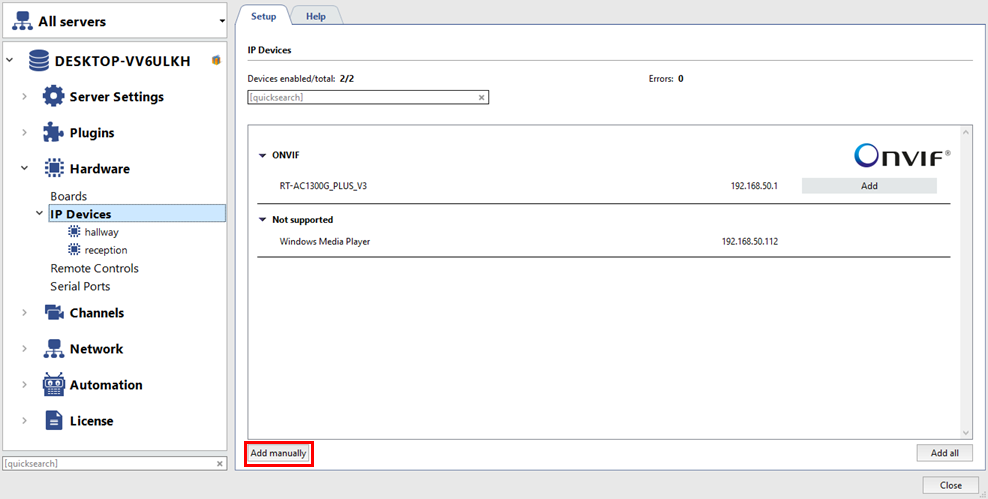Click the Network icon in tree
This screenshot has width=988, height=499.
(x=53, y=349)
